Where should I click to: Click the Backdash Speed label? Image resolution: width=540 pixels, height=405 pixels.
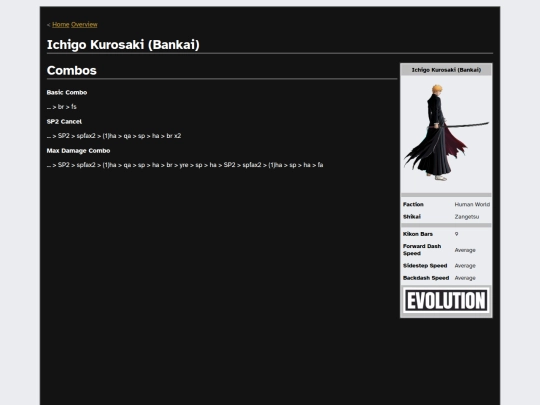pyautogui.click(x=426, y=278)
